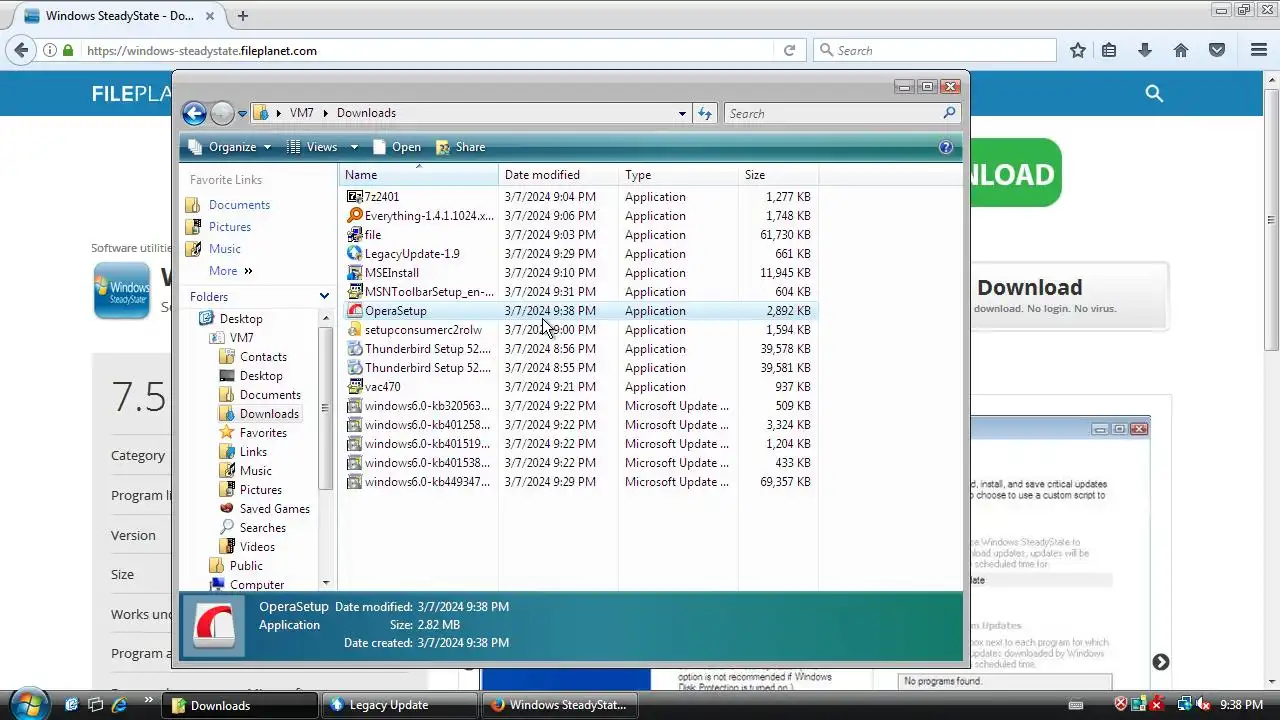Select the LegacyUpdate-1.9 file icon

click(355, 254)
